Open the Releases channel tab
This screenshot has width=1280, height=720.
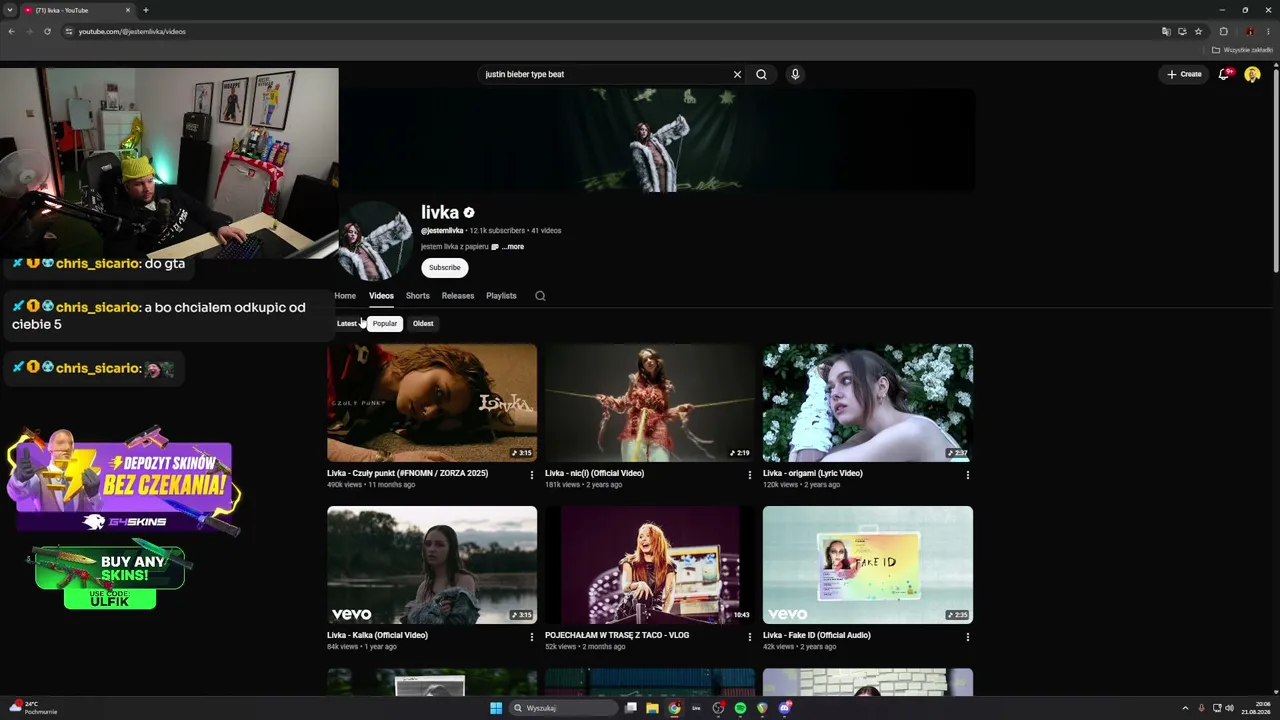tap(458, 296)
